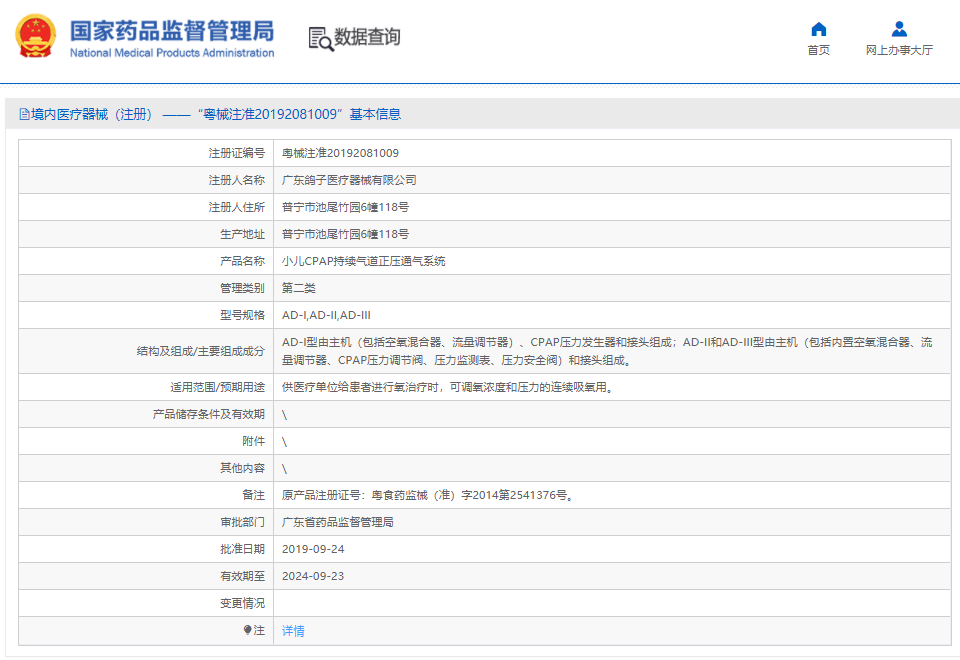Click the 国家药品监督管理局 Chinese title text
960x660 pixels.
point(171,29)
